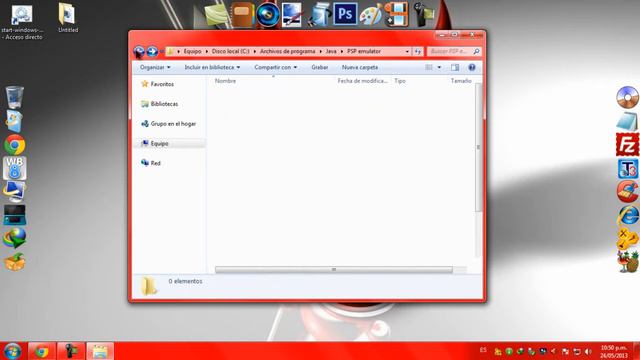Click the search magnifier icon
Screen dimensions: 640x360
[476, 51]
